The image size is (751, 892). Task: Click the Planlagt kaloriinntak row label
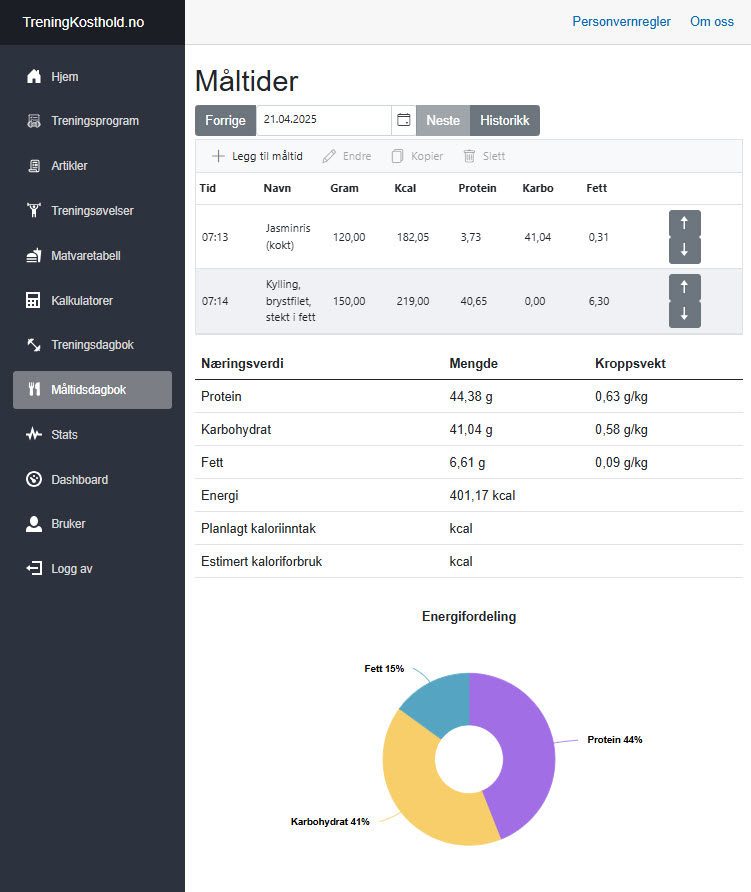pos(258,528)
